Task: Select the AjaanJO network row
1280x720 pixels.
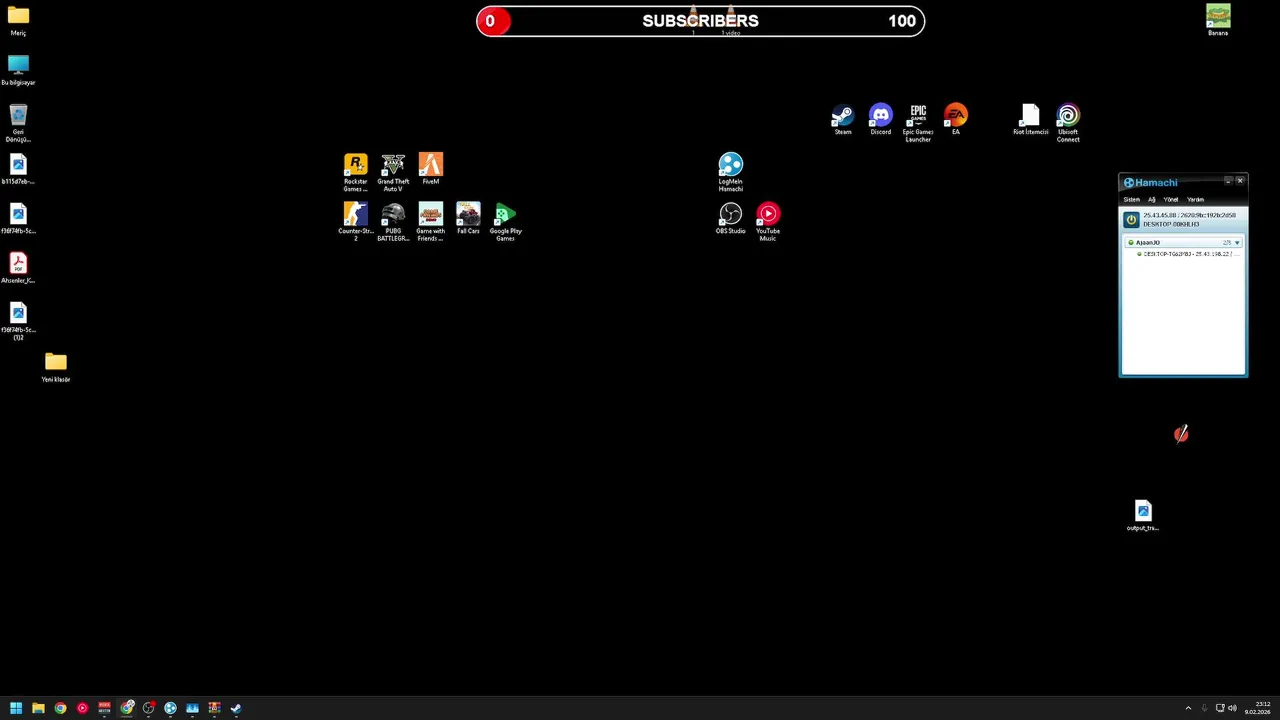Action: tap(1184, 243)
